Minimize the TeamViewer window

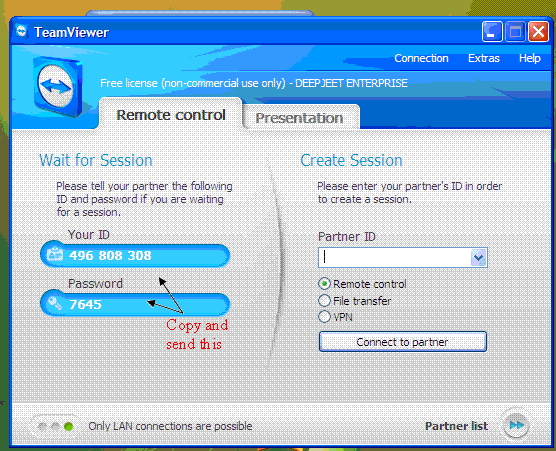click(x=492, y=32)
